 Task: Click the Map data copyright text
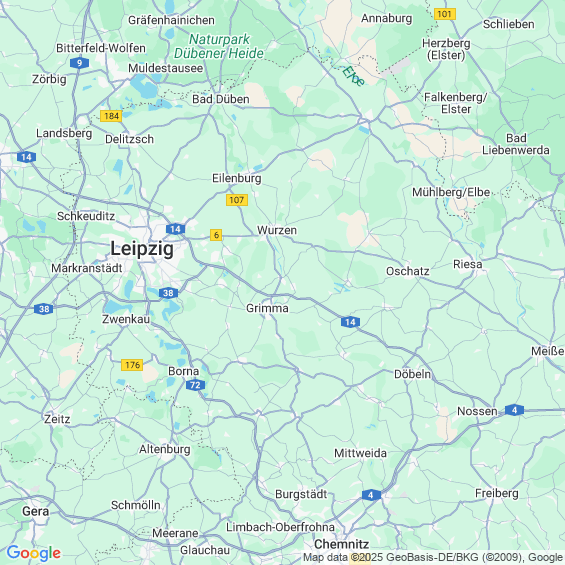433,557
